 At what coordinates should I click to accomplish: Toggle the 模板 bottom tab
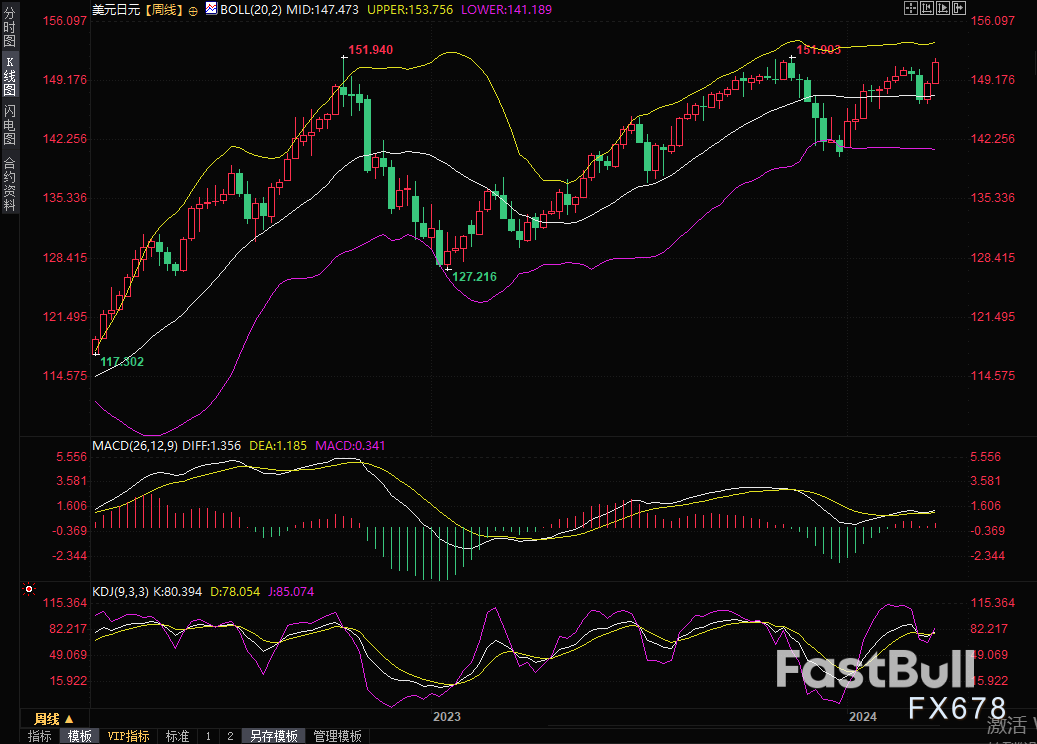point(80,736)
